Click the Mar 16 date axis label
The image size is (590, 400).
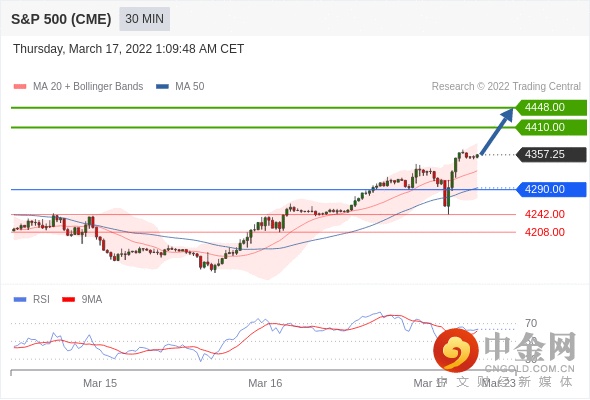(x=265, y=383)
